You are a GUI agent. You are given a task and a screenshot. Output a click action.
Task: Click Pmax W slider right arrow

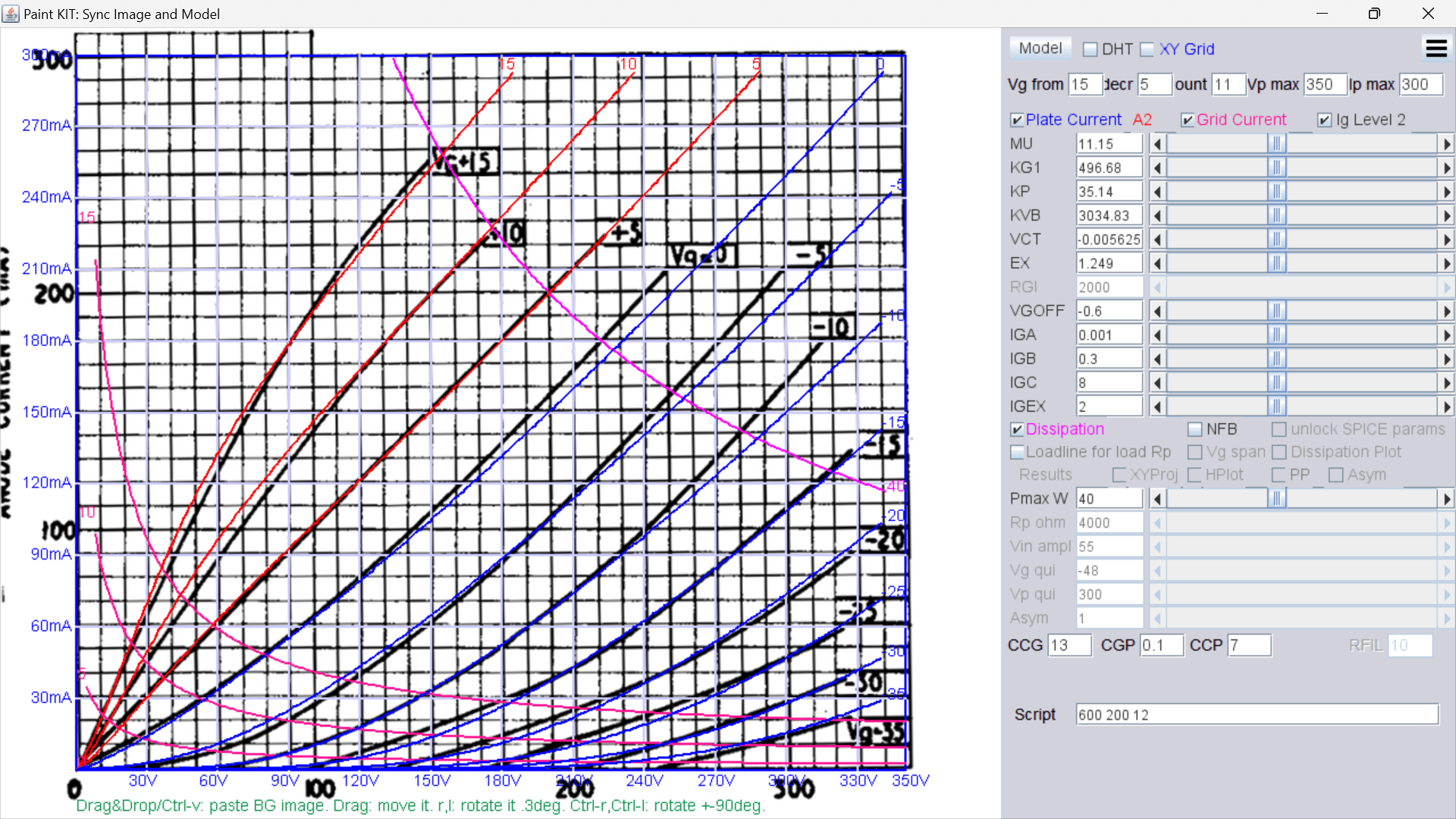tap(1447, 498)
